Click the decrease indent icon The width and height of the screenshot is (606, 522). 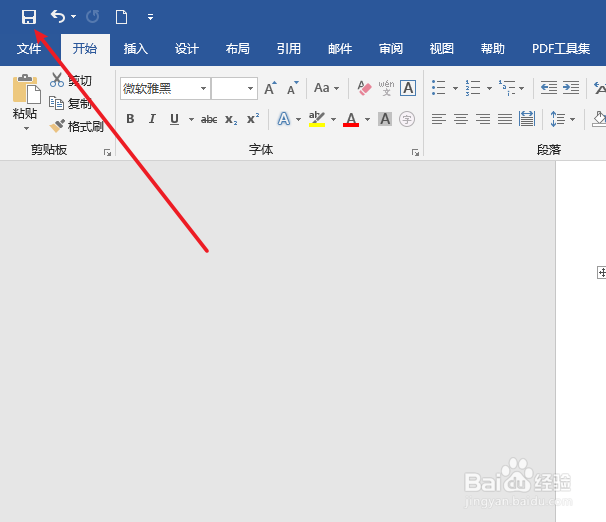pyautogui.click(x=549, y=88)
